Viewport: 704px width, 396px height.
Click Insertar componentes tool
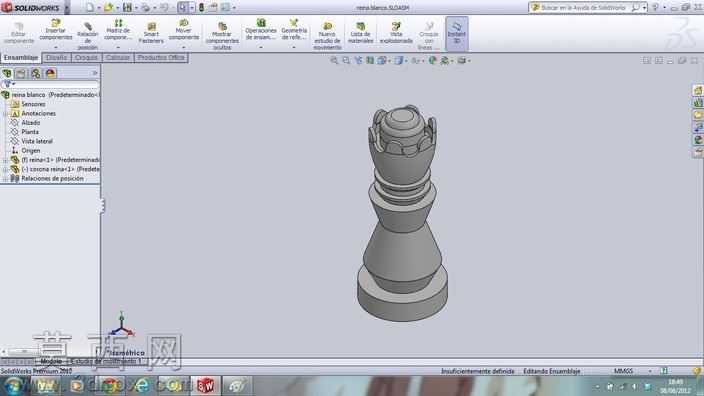pyautogui.click(x=56, y=30)
